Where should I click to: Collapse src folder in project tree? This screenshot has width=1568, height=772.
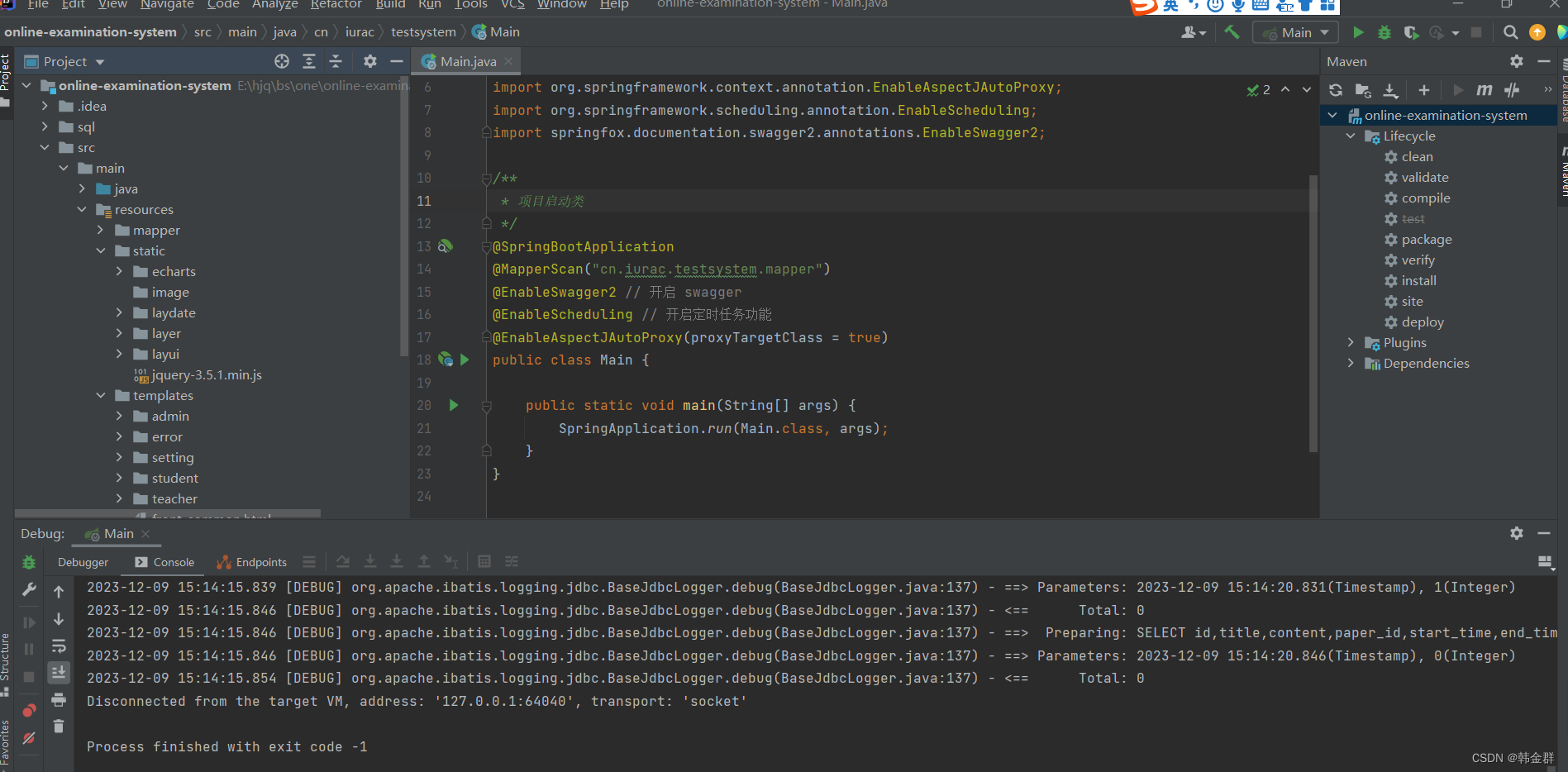click(45, 147)
